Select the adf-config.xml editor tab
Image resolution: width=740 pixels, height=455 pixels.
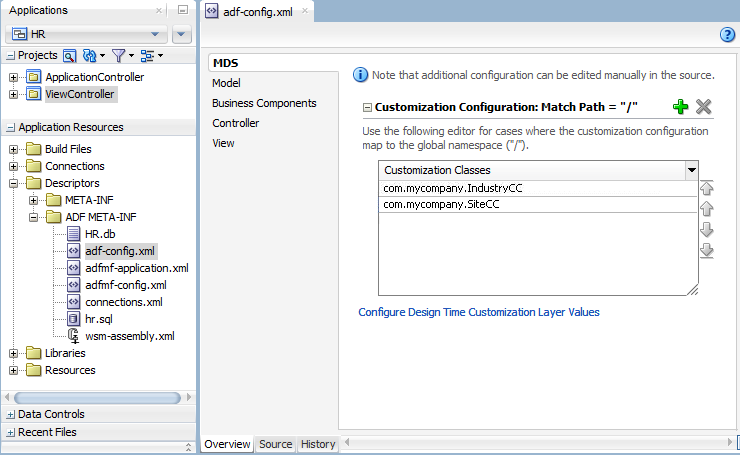point(258,12)
